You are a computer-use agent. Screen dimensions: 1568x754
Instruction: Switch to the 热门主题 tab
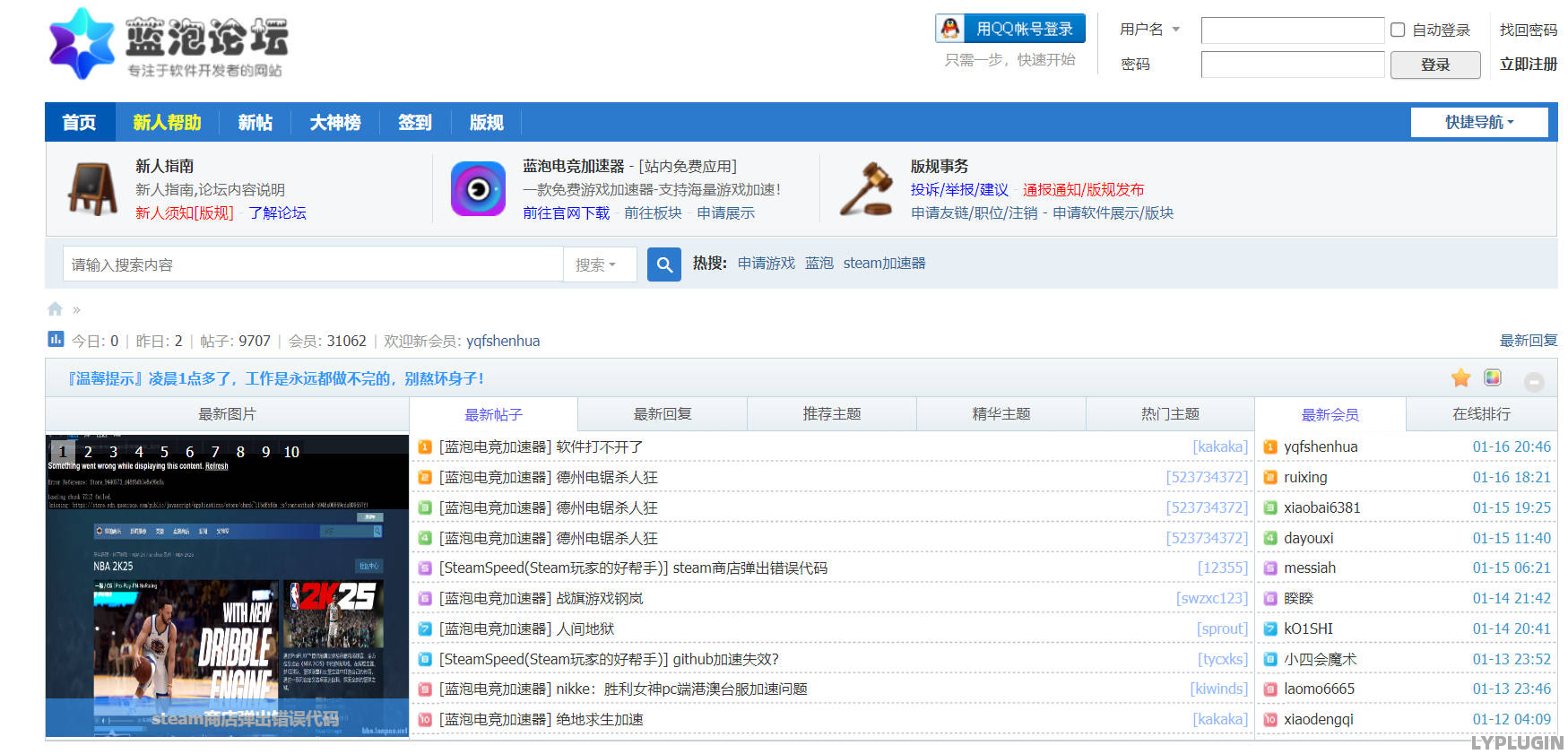(1170, 414)
